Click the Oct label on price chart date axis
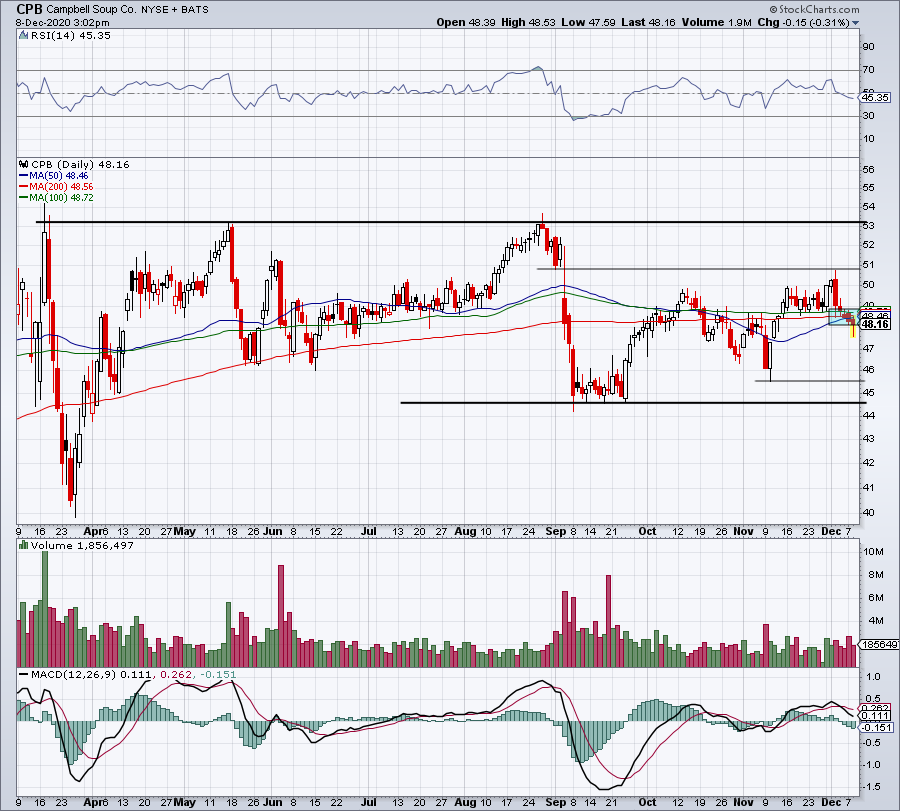The height and width of the screenshot is (811, 900). click(647, 531)
